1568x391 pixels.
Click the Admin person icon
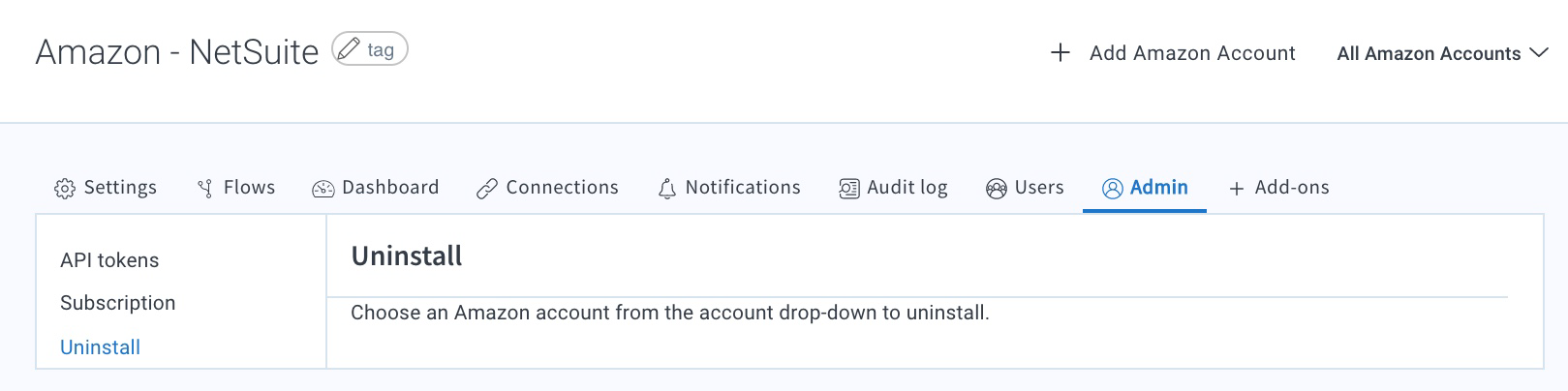point(1113,189)
